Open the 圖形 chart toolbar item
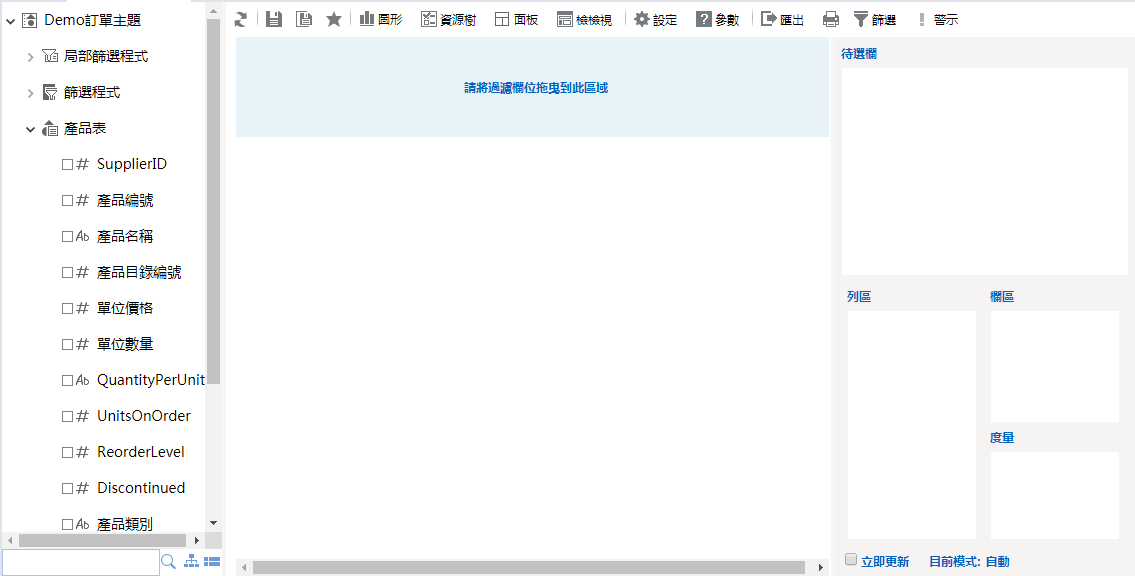1135x576 pixels. point(380,19)
